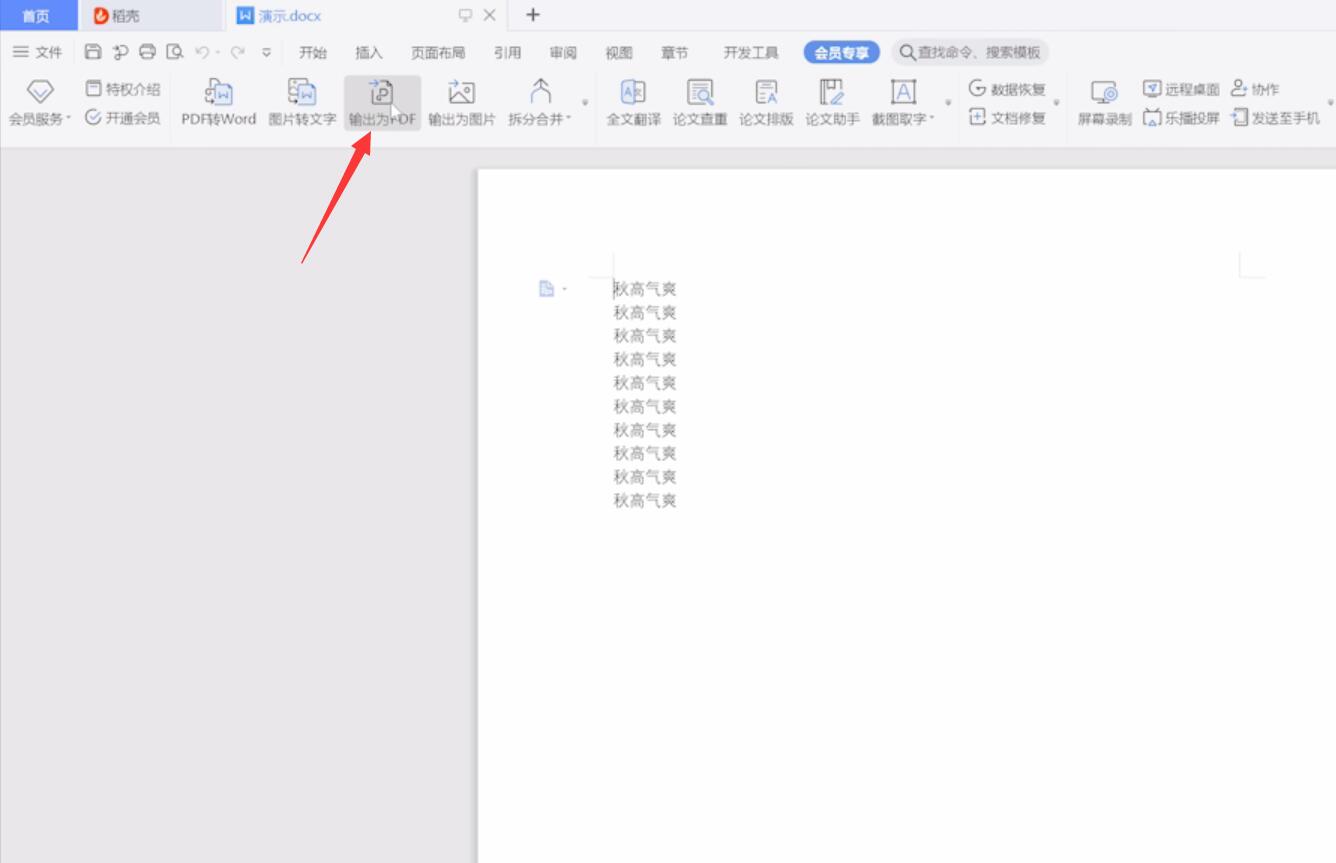Open 拆分合并 tool
This screenshot has height=863, width=1336.
pos(540,103)
